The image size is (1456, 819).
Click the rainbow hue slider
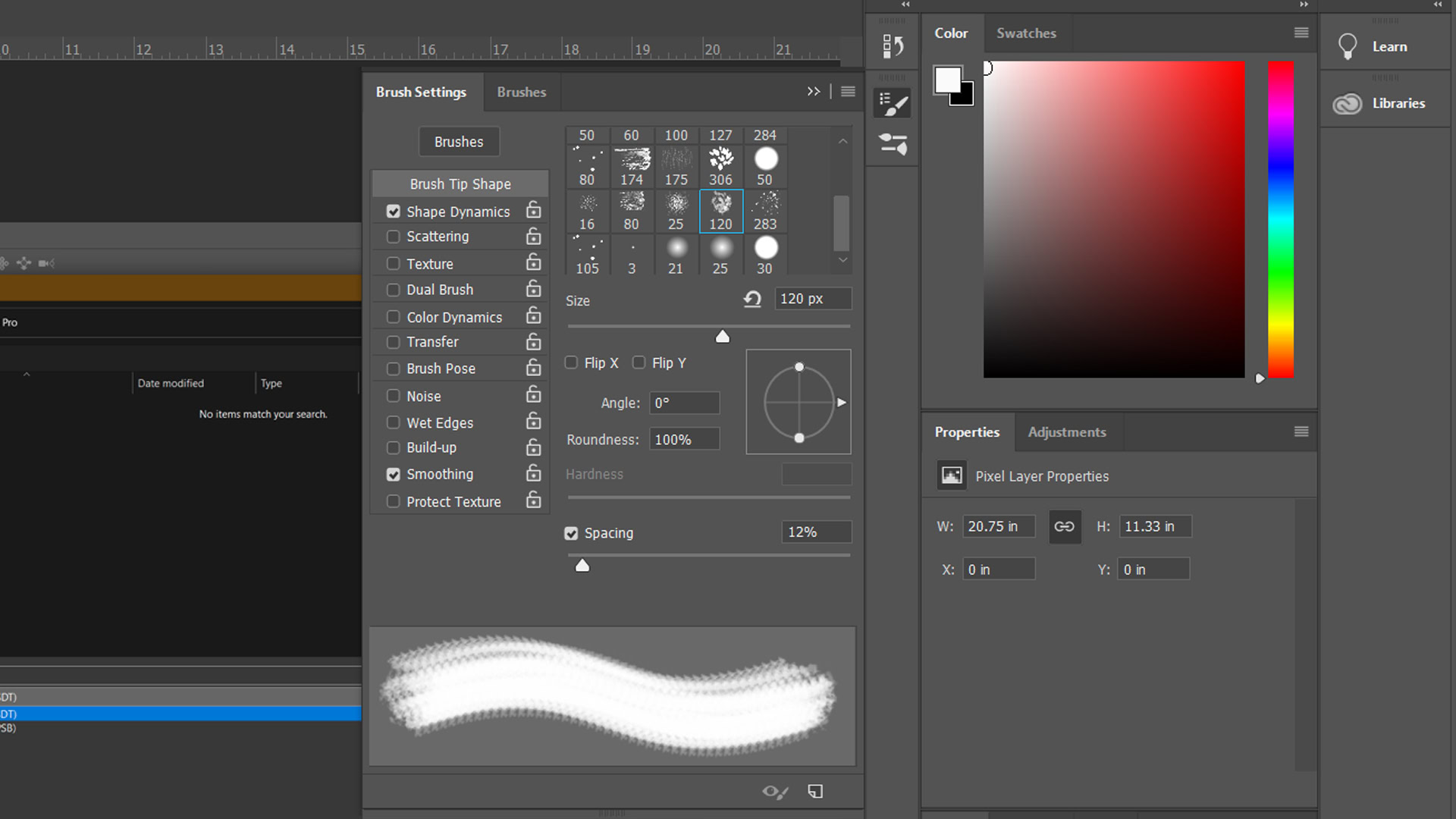[1280, 220]
